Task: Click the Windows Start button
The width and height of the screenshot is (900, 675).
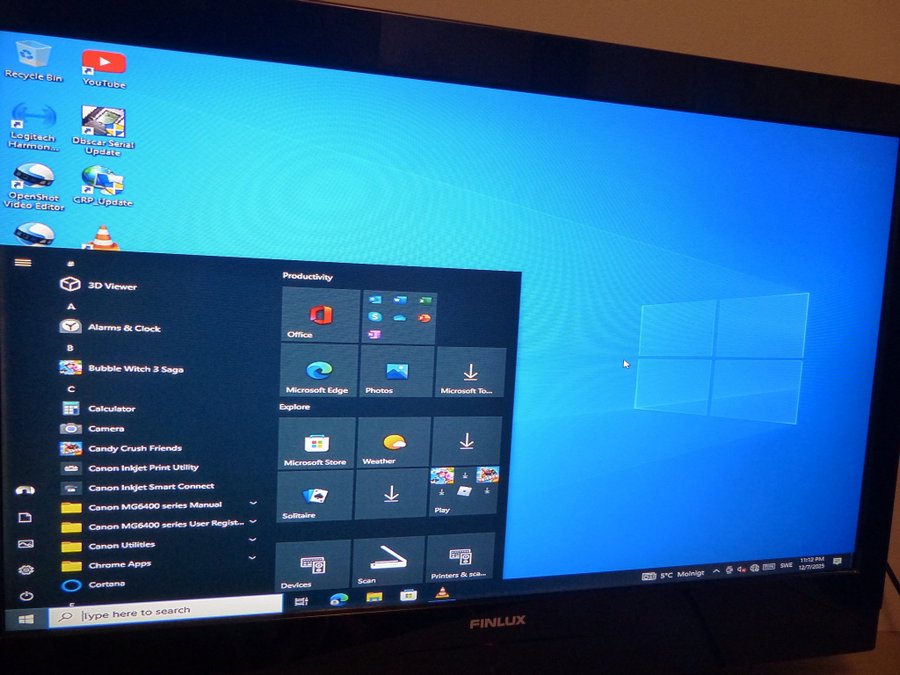Action: [26, 620]
